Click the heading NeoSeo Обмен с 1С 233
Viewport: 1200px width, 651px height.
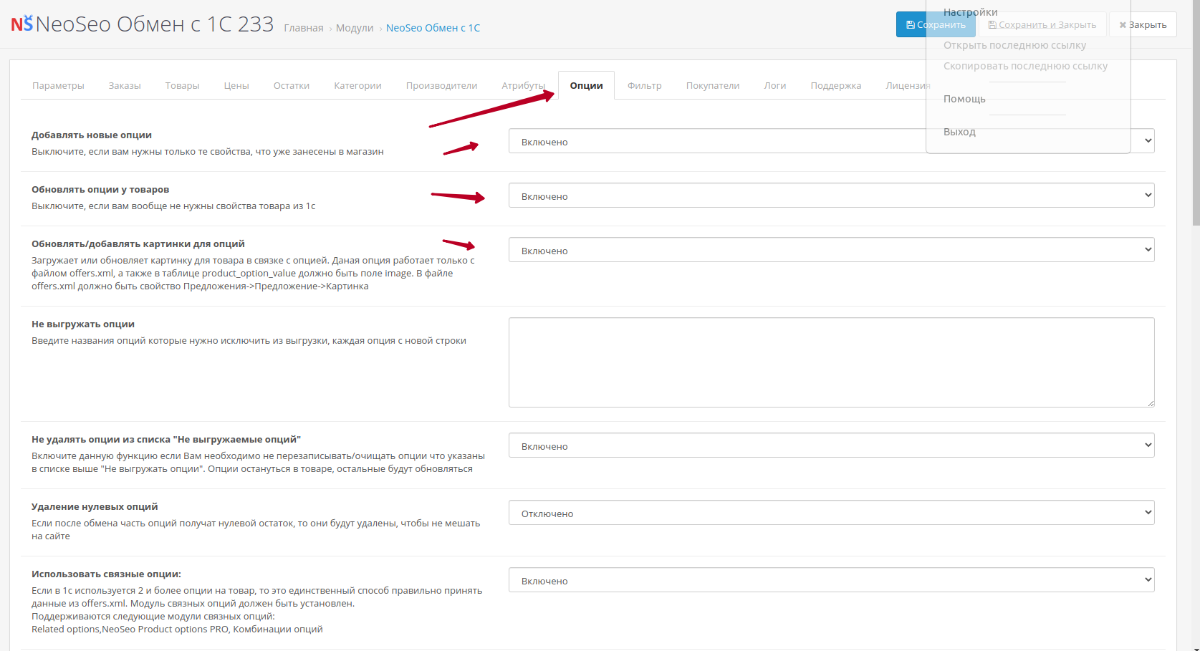(x=155, y=25)
